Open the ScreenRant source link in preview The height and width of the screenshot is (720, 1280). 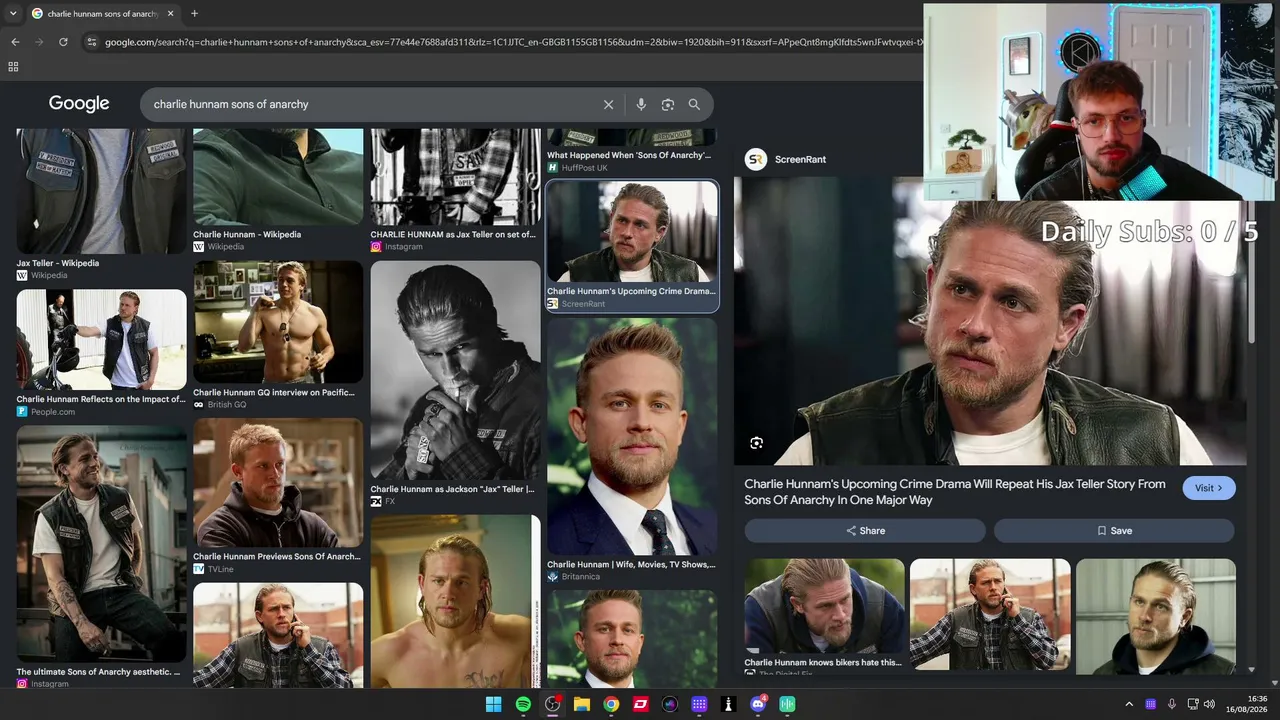pos(800,159)
